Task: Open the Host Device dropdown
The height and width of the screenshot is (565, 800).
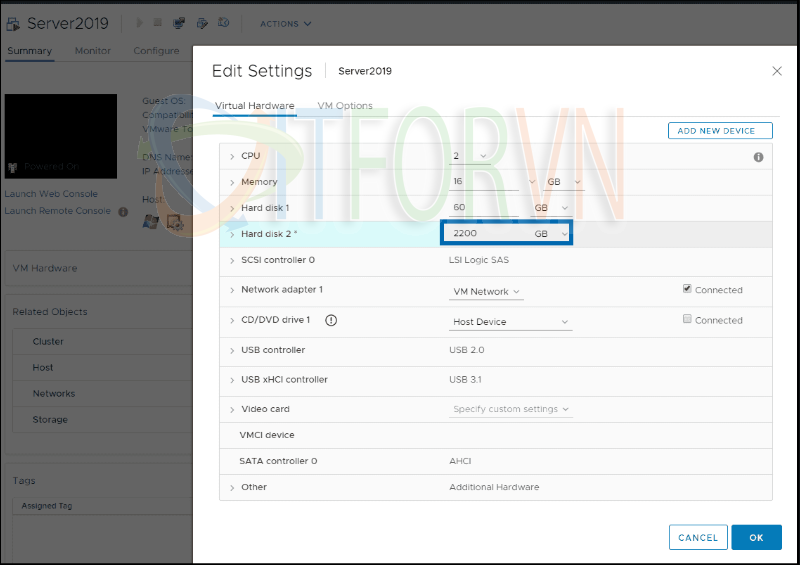Action: (510, 322)
